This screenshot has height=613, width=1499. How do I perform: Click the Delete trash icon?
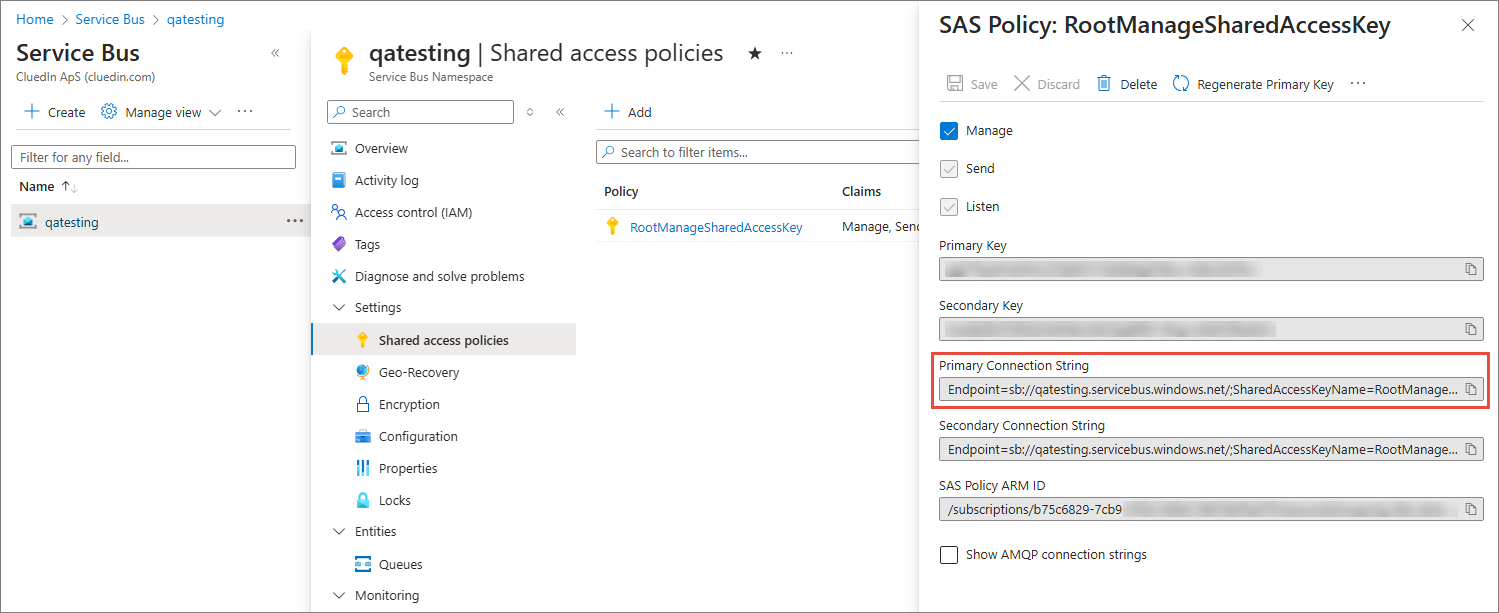[x=1104, y=84]
